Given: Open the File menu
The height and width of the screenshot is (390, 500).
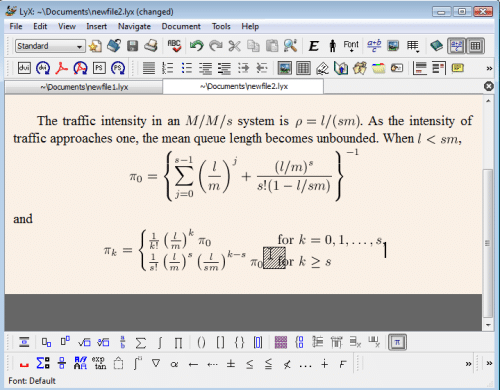Looking at the screenshot, I should pos(16,26).
